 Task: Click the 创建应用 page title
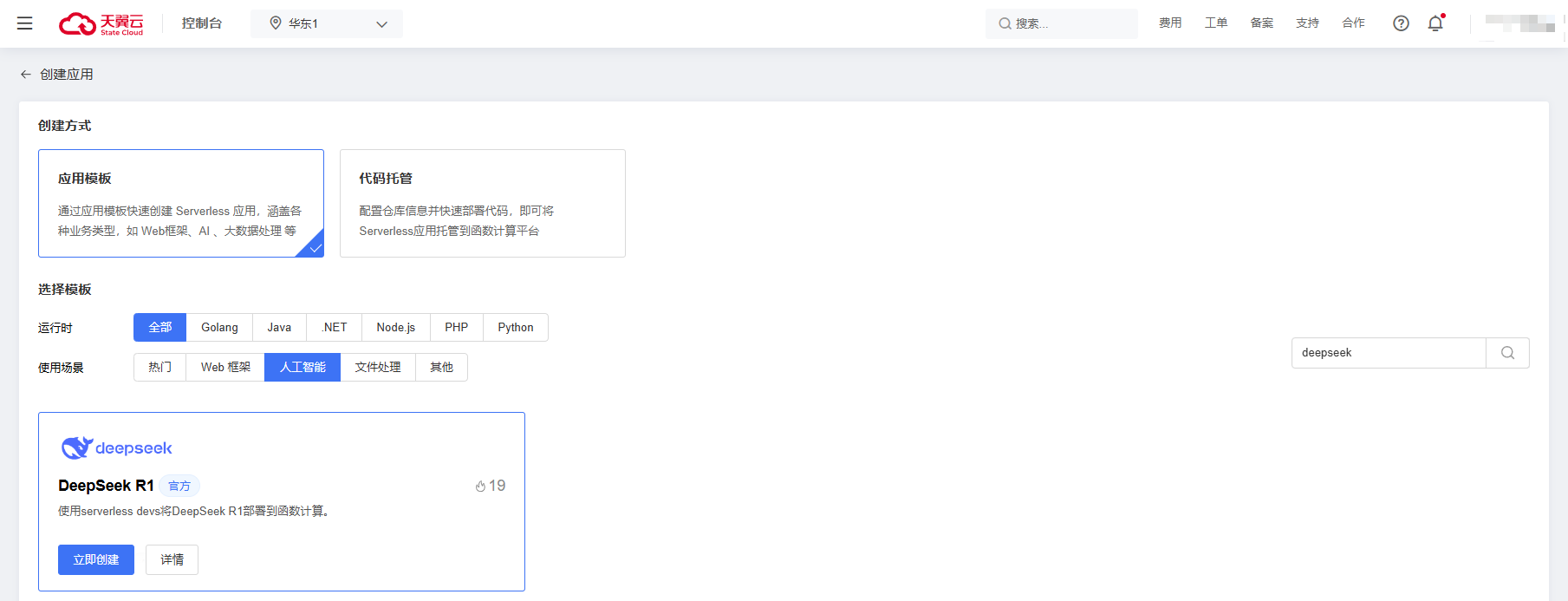click(67, 75)
